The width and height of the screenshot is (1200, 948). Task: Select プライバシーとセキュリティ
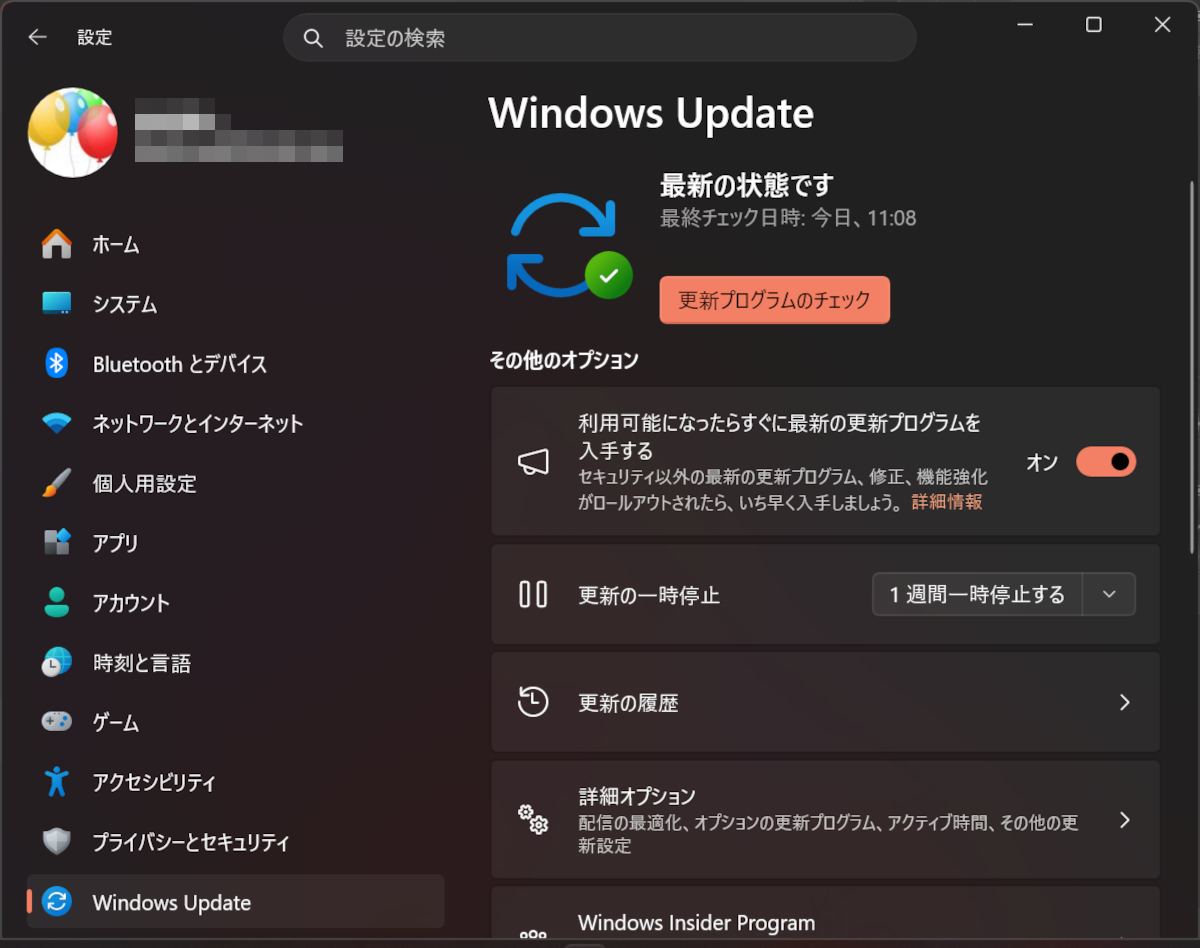(236, 842)
